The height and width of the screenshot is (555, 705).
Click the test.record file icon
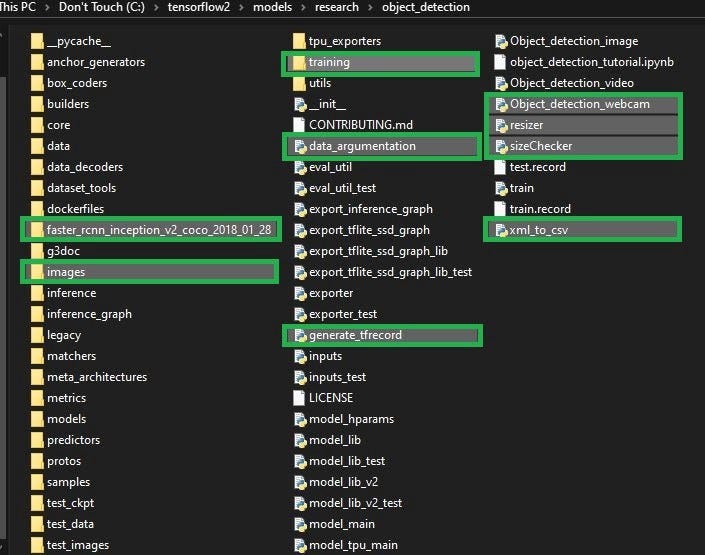(500, 167)
